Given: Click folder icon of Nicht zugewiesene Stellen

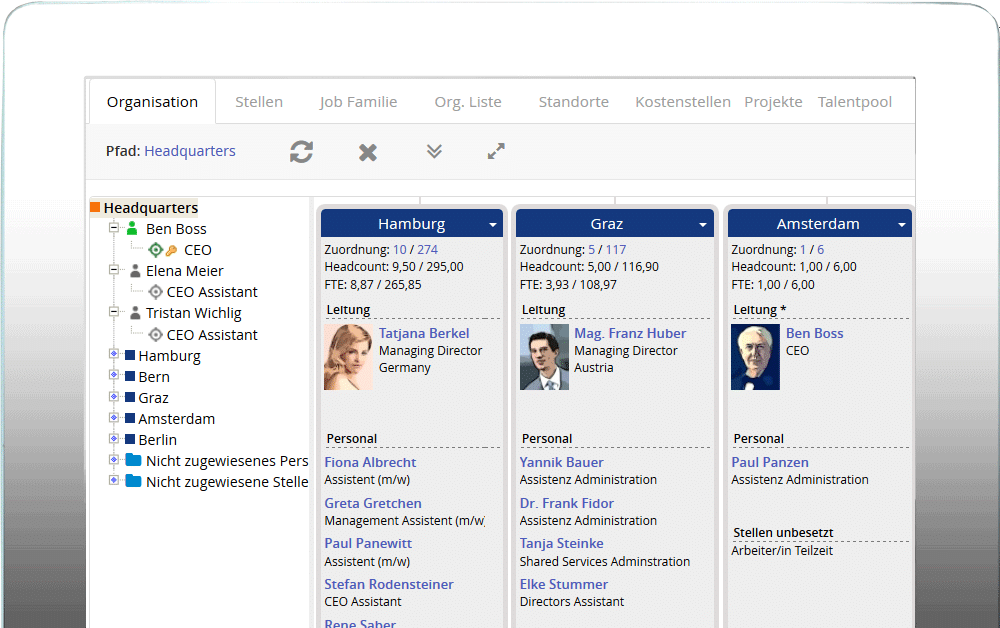Looking at the screenshot, I should point(133,481).
